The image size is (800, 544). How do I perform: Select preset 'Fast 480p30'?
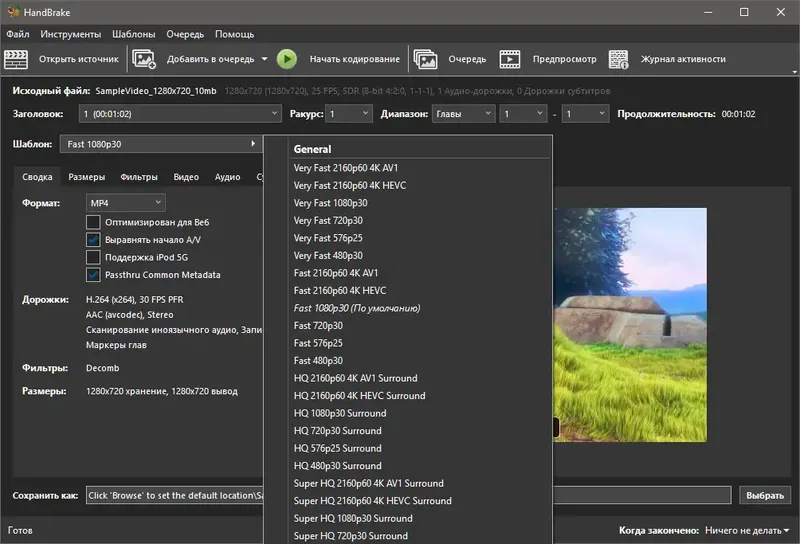tap(318, 361)
